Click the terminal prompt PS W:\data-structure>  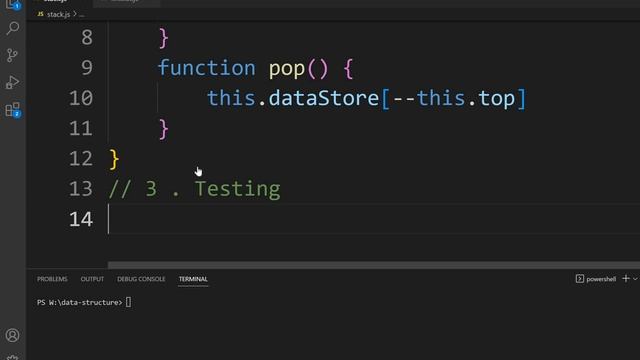tap(80, 302)
